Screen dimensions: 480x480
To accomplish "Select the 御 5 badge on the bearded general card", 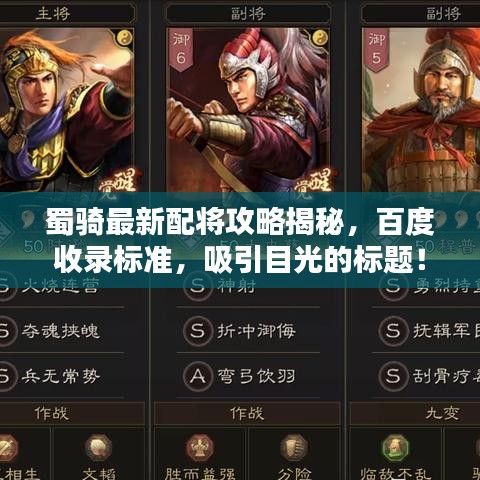I will pyautogui.click(x=376, y=50).
